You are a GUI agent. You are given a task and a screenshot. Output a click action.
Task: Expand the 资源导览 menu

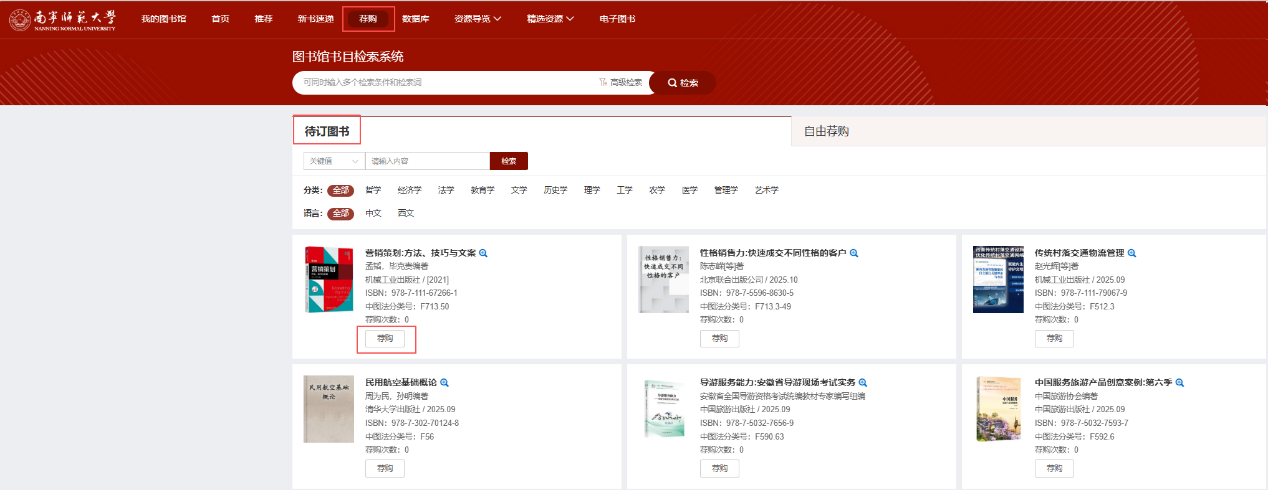(x=478, y=19)
